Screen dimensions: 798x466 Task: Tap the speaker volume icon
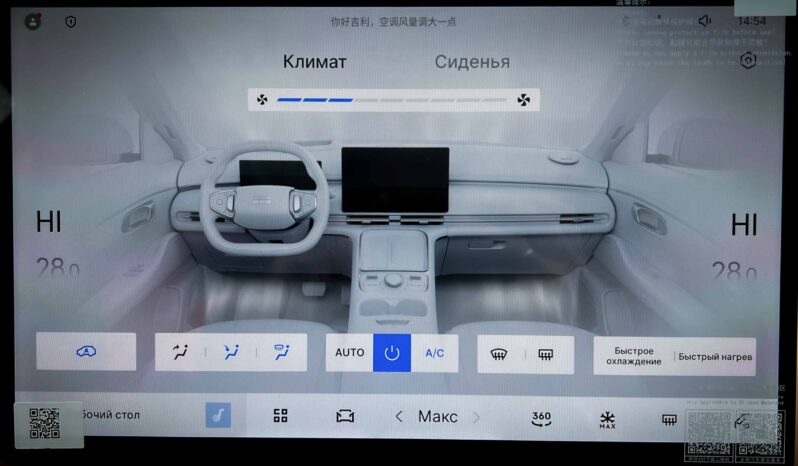tap(705, 21)
